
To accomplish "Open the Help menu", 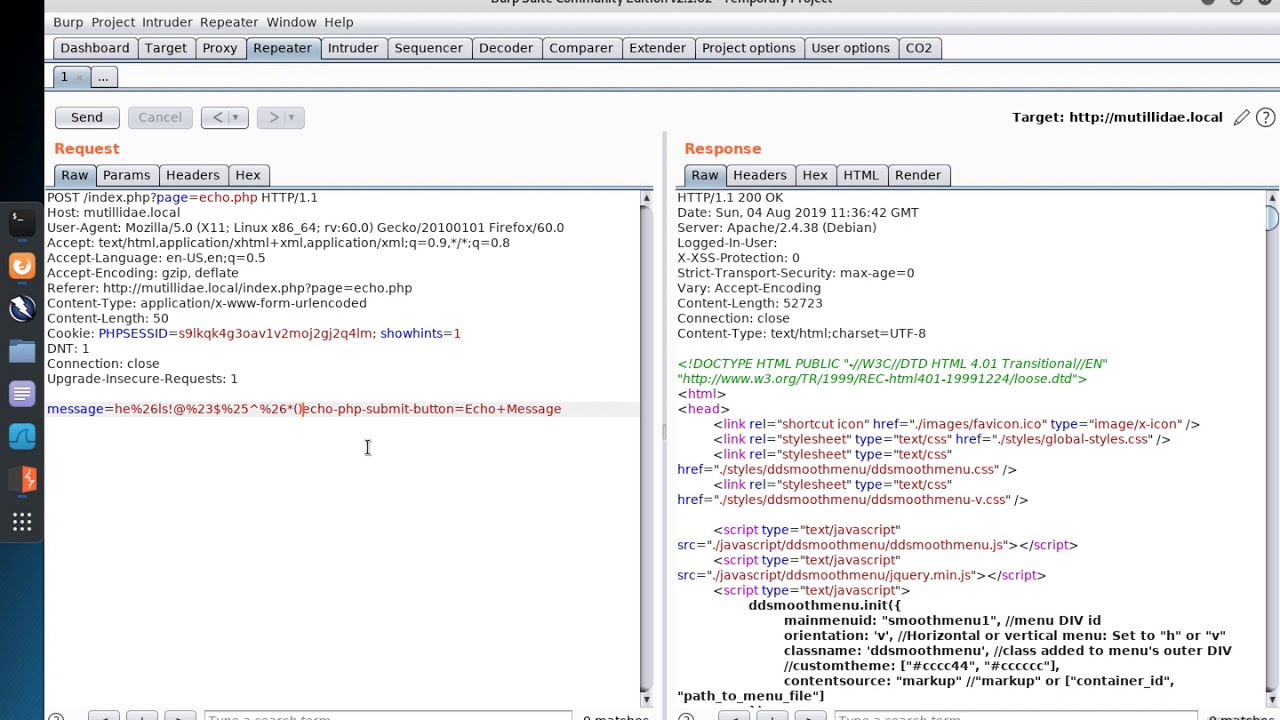I will pos(339,22).
